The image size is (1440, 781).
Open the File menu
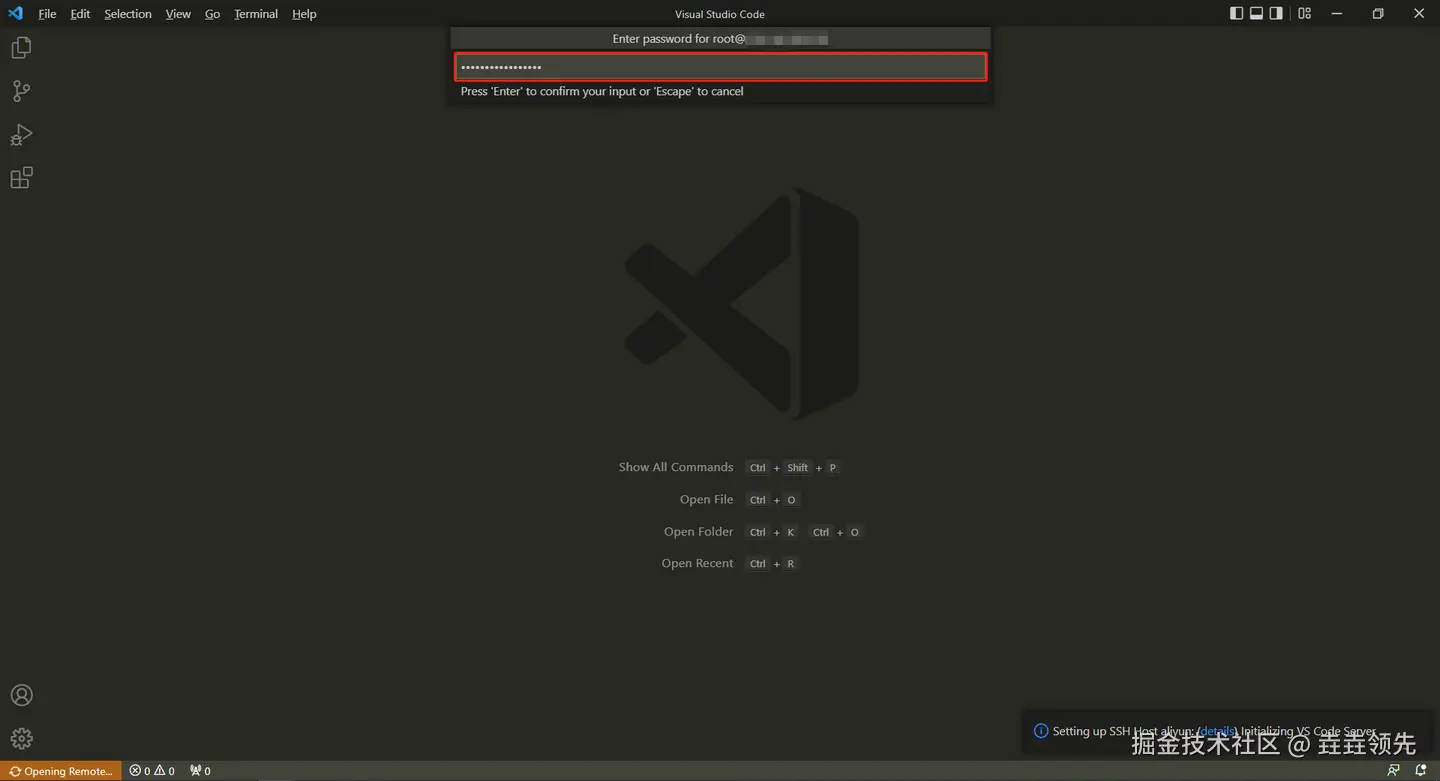(47, 14)
